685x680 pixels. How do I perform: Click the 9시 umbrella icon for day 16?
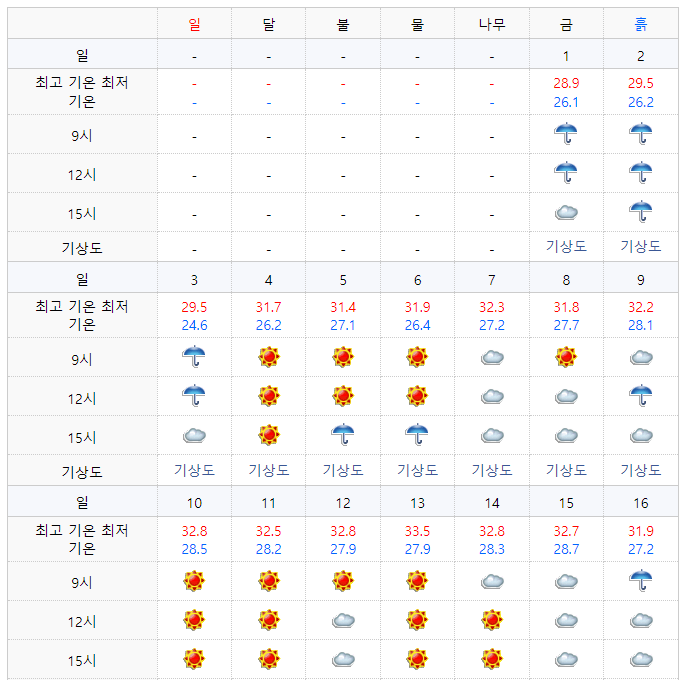[640, 580]
